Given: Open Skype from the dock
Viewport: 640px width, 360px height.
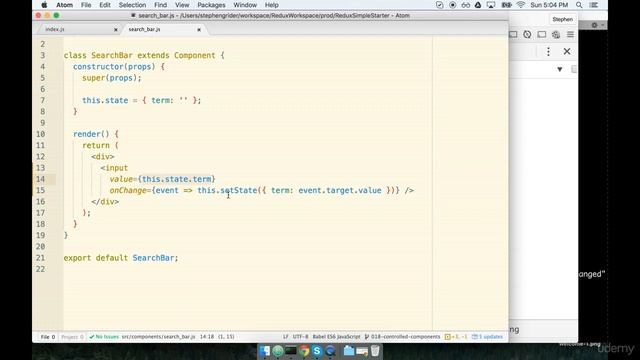Looking at the screenshot, I should click(317, 351).
